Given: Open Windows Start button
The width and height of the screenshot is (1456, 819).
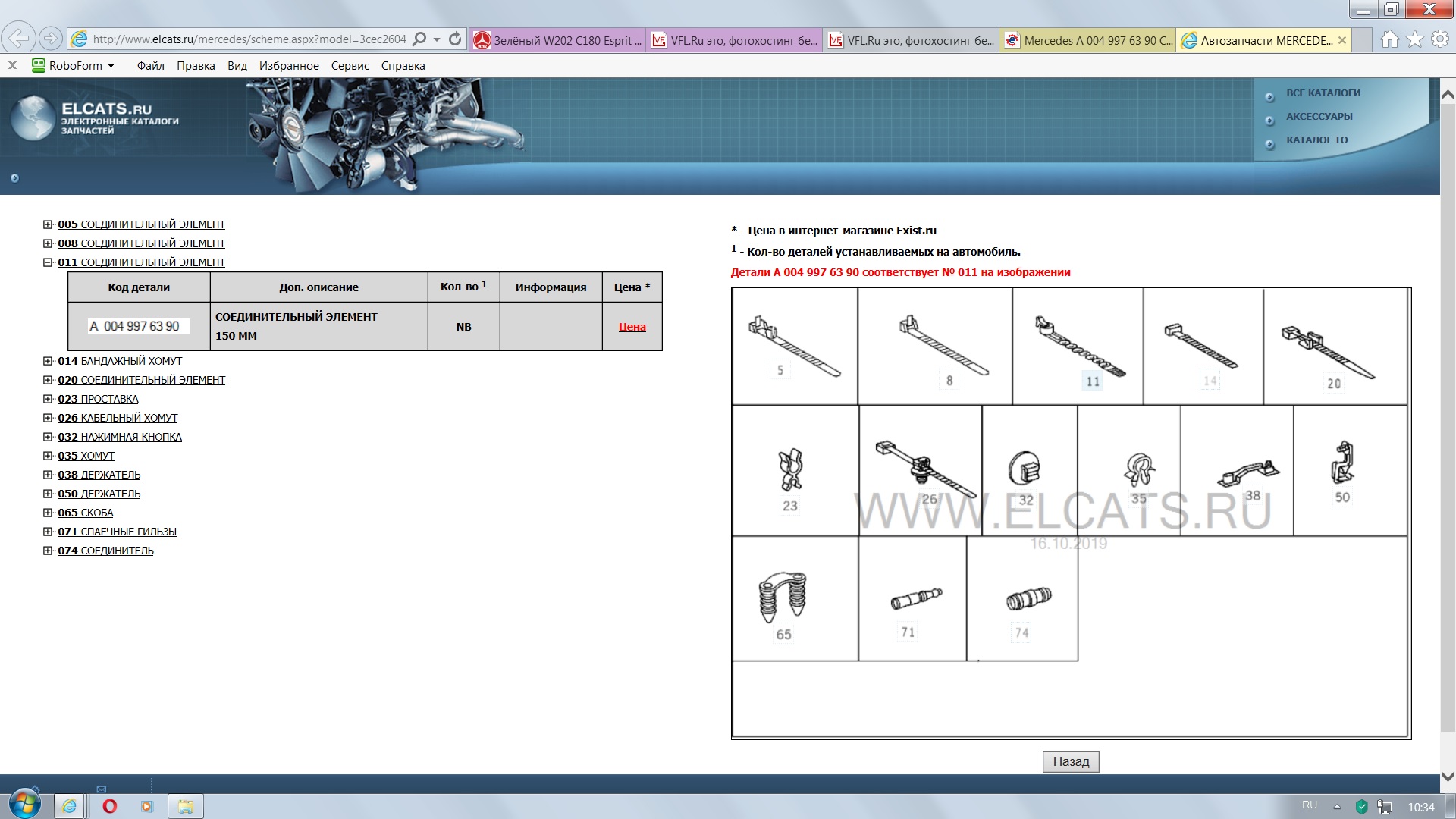Looking at the screenshot, I should 25,805.
